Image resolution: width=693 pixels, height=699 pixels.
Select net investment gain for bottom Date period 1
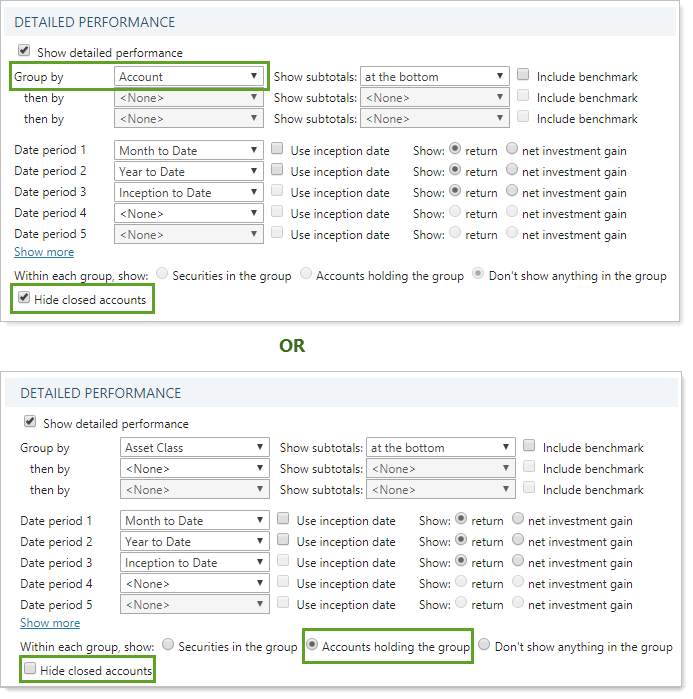coord(518,520)
